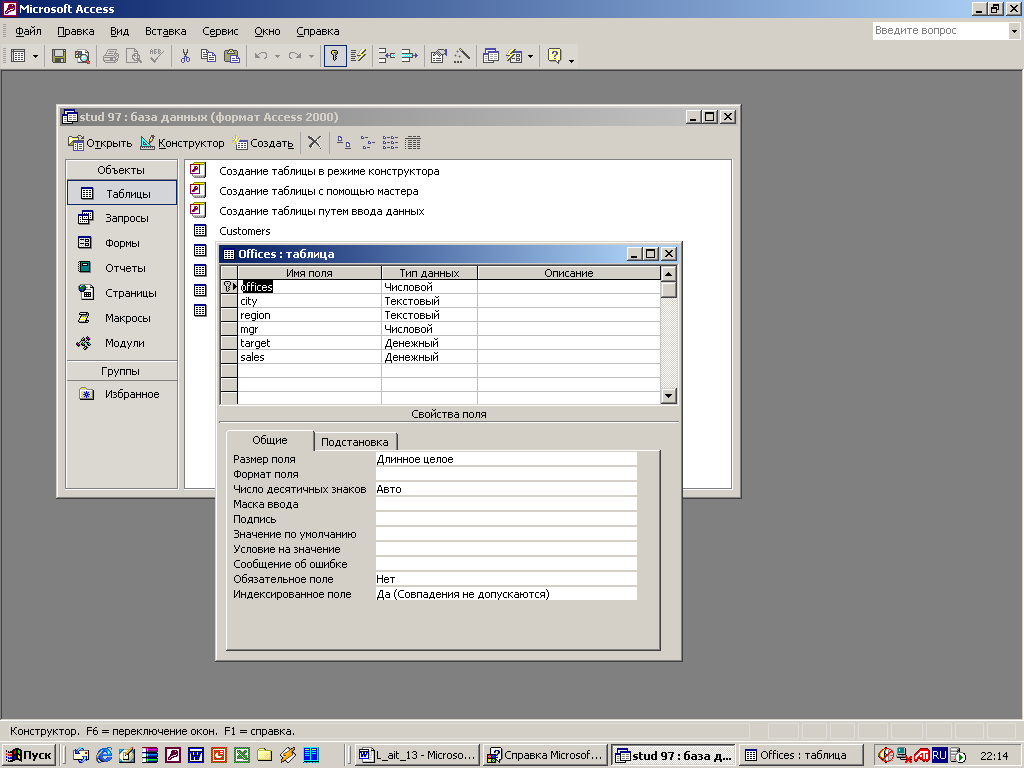The image size is (1024, 768).
Task: Click the row selector for sales field
Action: 229,357
